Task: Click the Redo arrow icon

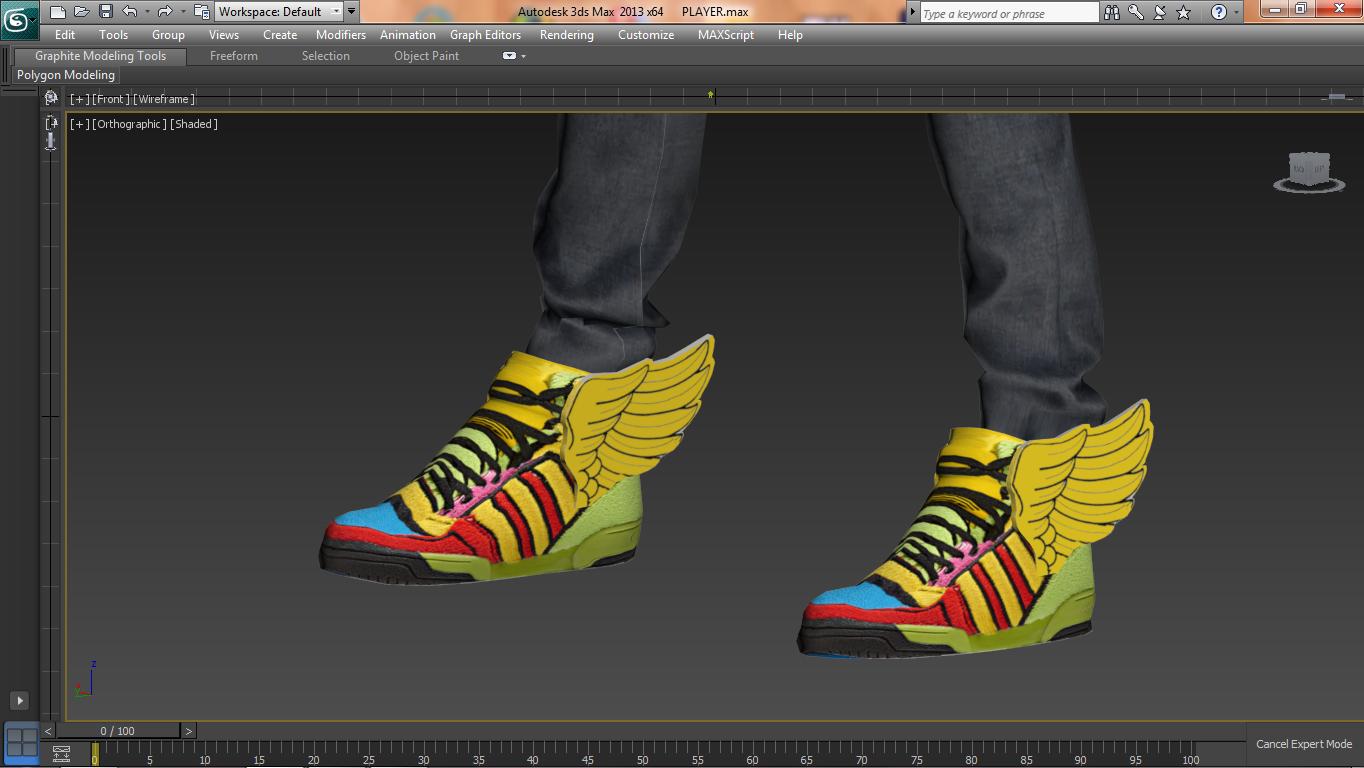Action: 165,12
